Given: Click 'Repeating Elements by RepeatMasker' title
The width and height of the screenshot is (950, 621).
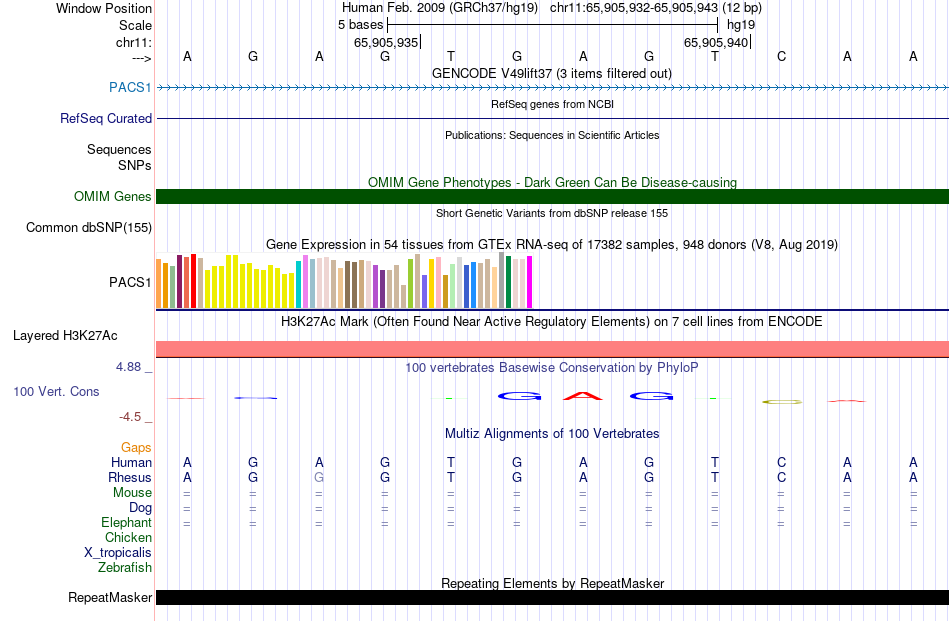Looking at the screenshot, I should click(x=552, y=583).
